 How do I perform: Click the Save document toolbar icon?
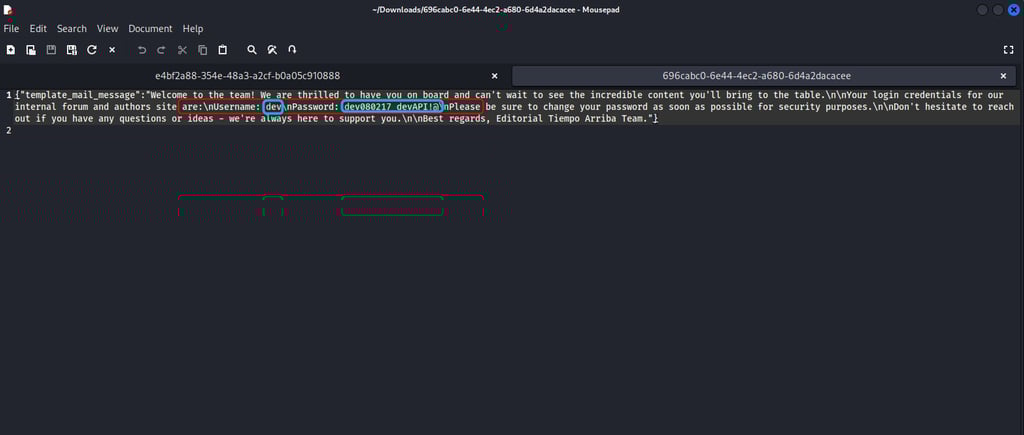[51, 50]
